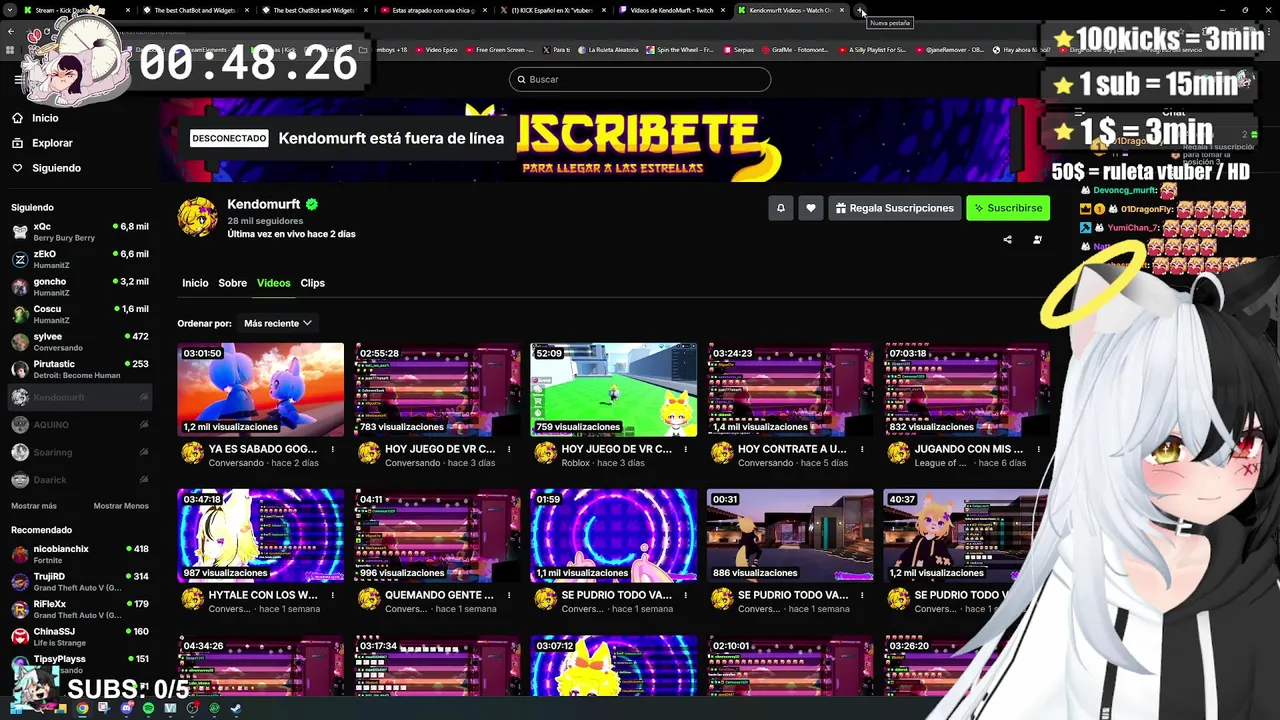The image size is (1280, 720).
Task: Click the Inicio home icon in sidebar
Action: pyautogui.click(x=17, y=118)
